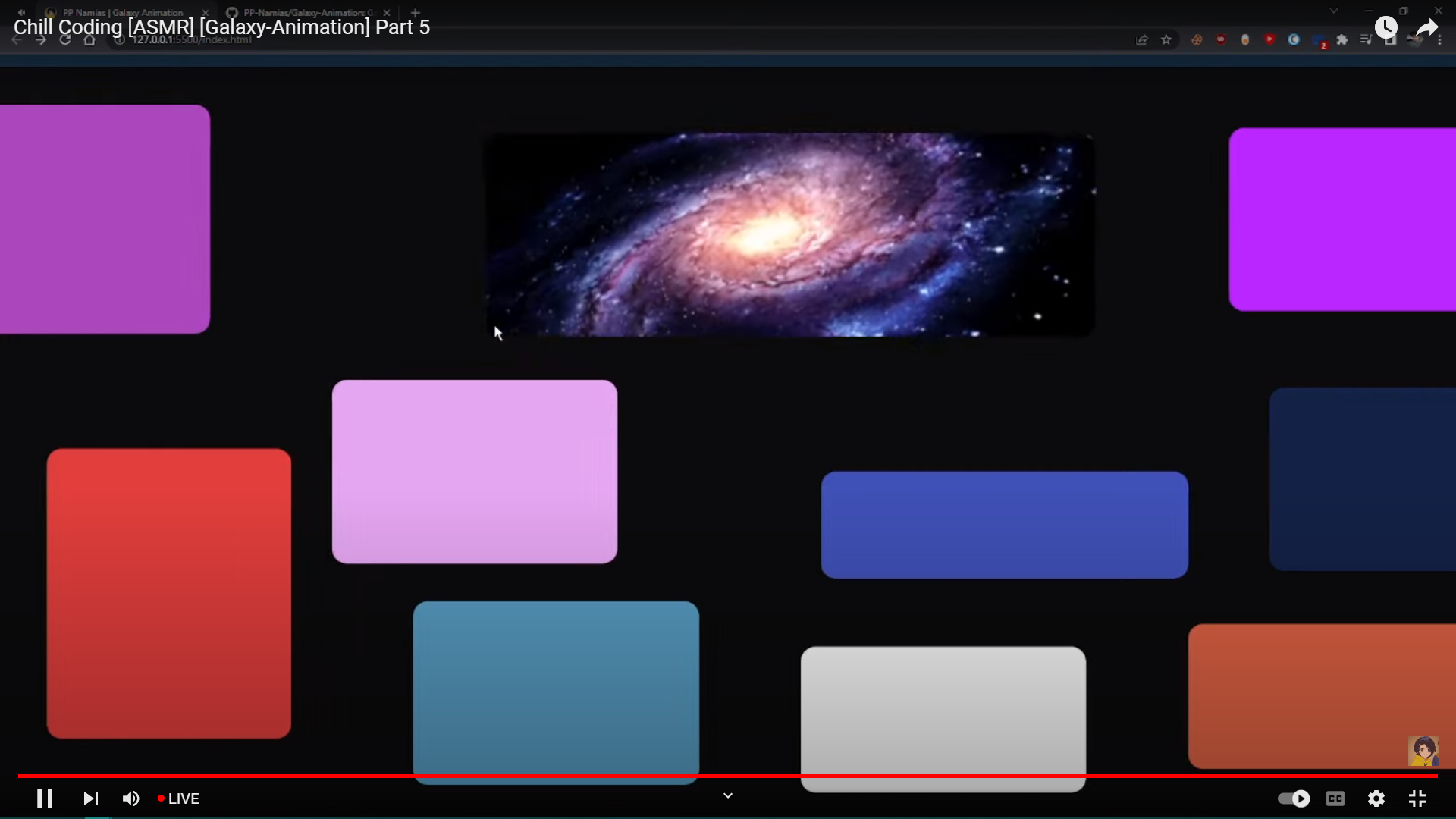The image size is (1456, 819).
Task: Skip to the next video
Action: pyautogui.click(x=90, y=799)
